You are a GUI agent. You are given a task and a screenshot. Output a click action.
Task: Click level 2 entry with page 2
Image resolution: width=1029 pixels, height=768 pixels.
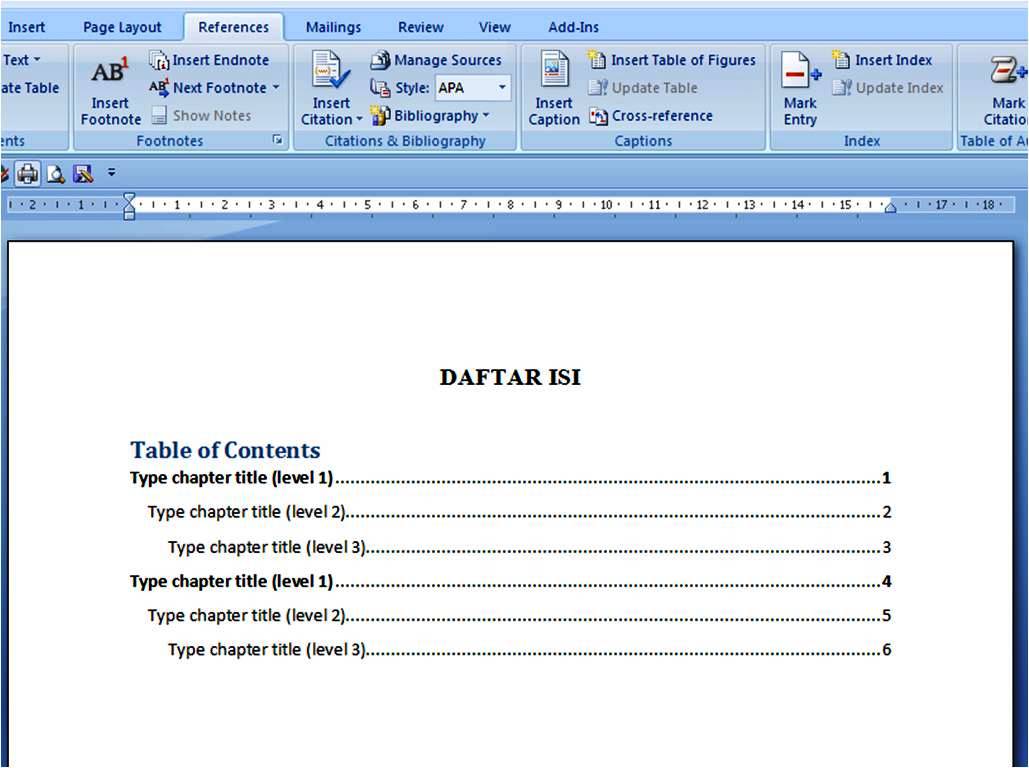click(x=519, y=512)
